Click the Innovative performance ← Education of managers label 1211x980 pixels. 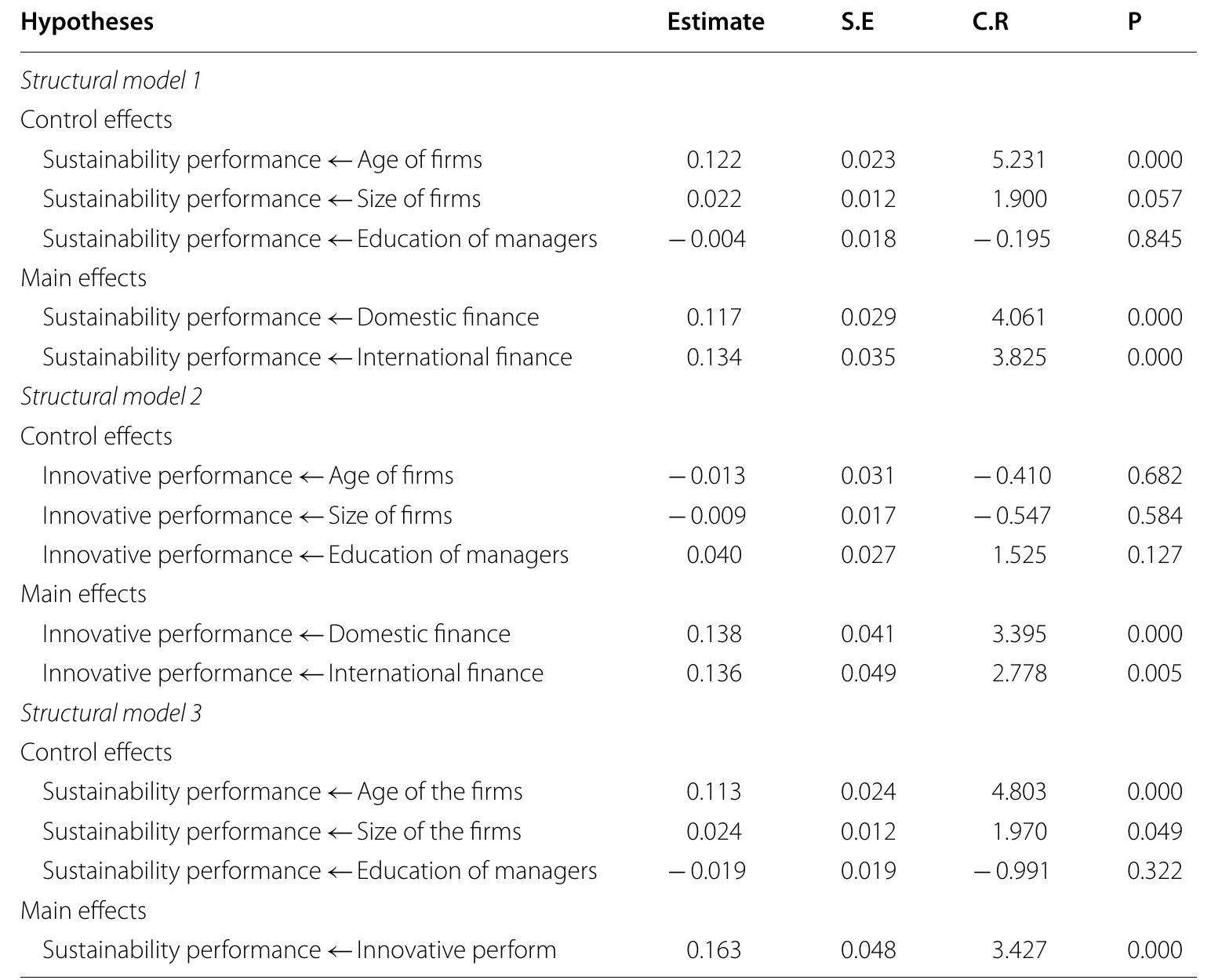pyautogui.click(x=305, y=555)
